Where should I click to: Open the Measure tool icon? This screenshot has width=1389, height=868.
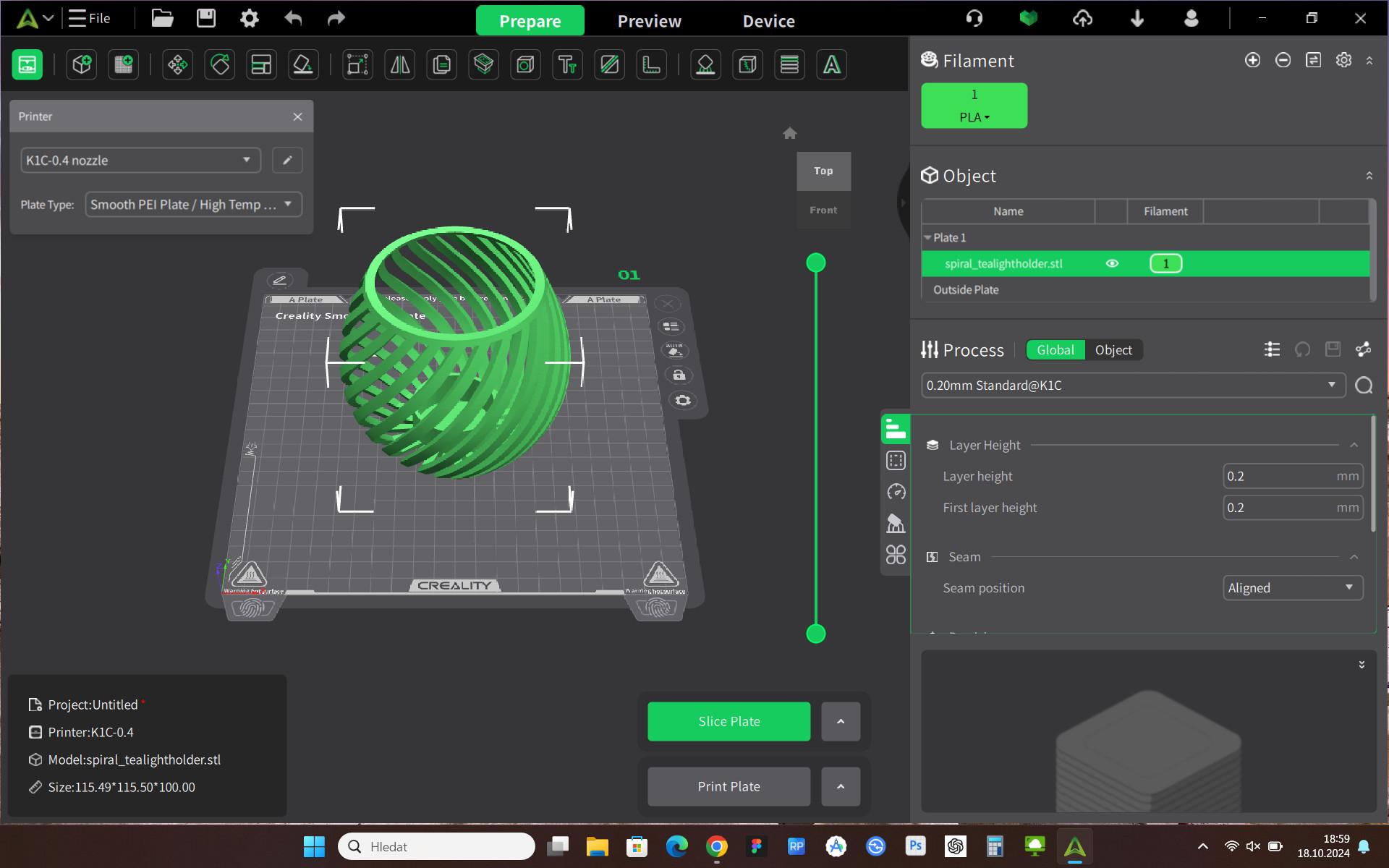[x=651, y=65]
